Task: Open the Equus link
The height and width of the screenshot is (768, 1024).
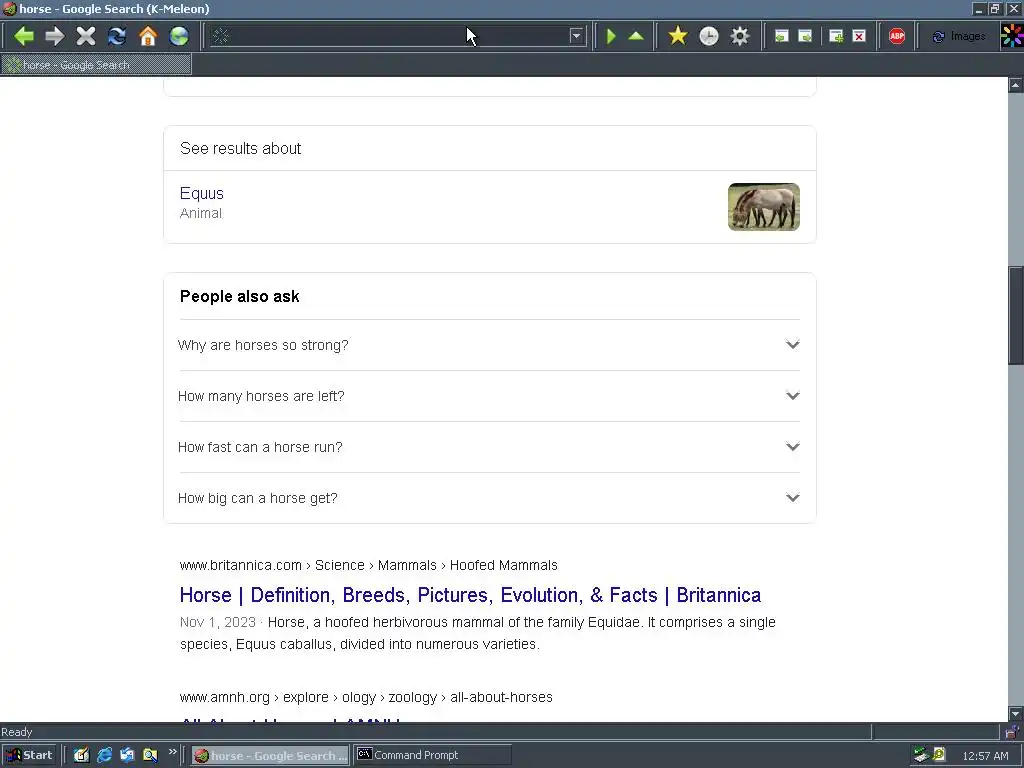Action: pyautogui.click(x=202, y=193)
